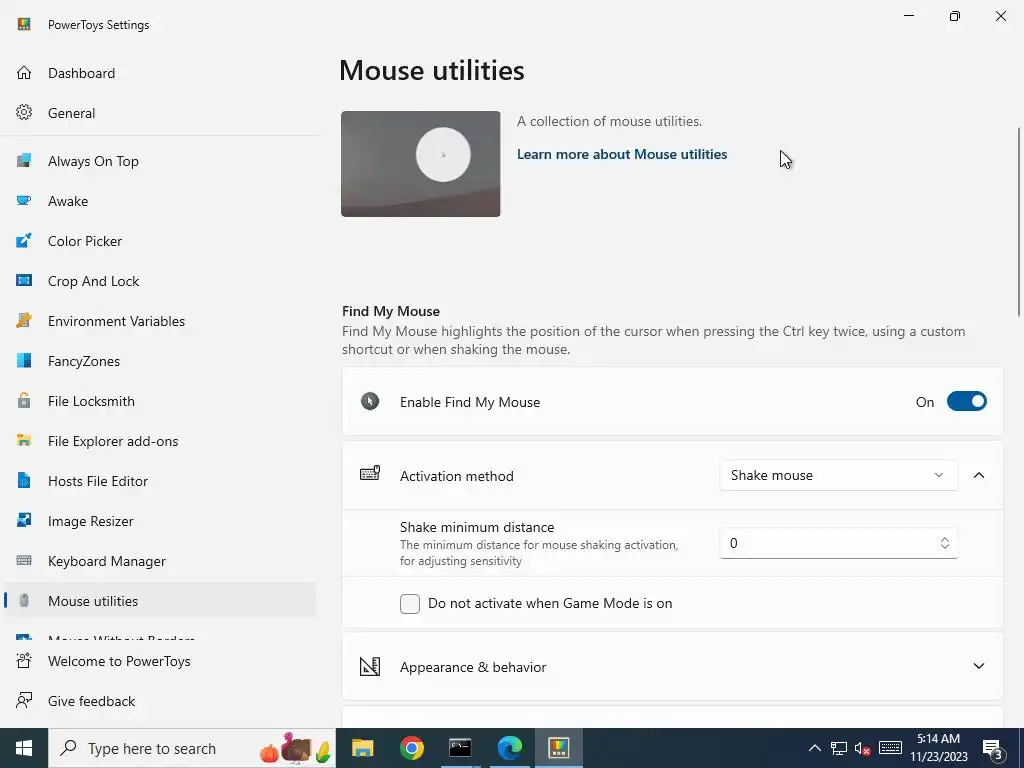
Task: Click the General gear icon
Action: [24, 113]
